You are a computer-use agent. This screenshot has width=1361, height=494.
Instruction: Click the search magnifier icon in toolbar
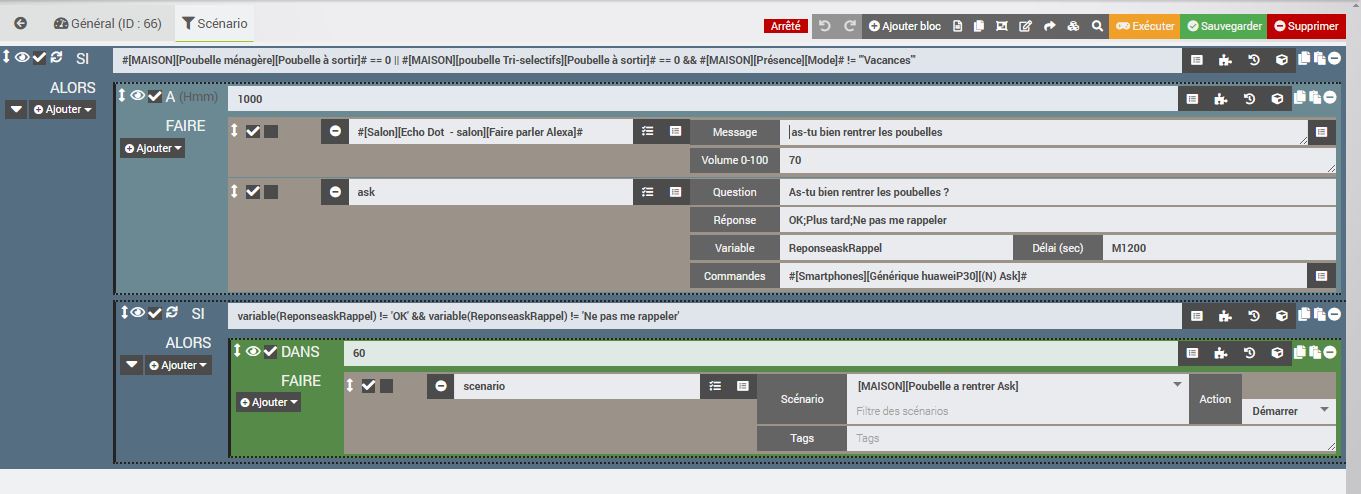tap(1097, 26)
